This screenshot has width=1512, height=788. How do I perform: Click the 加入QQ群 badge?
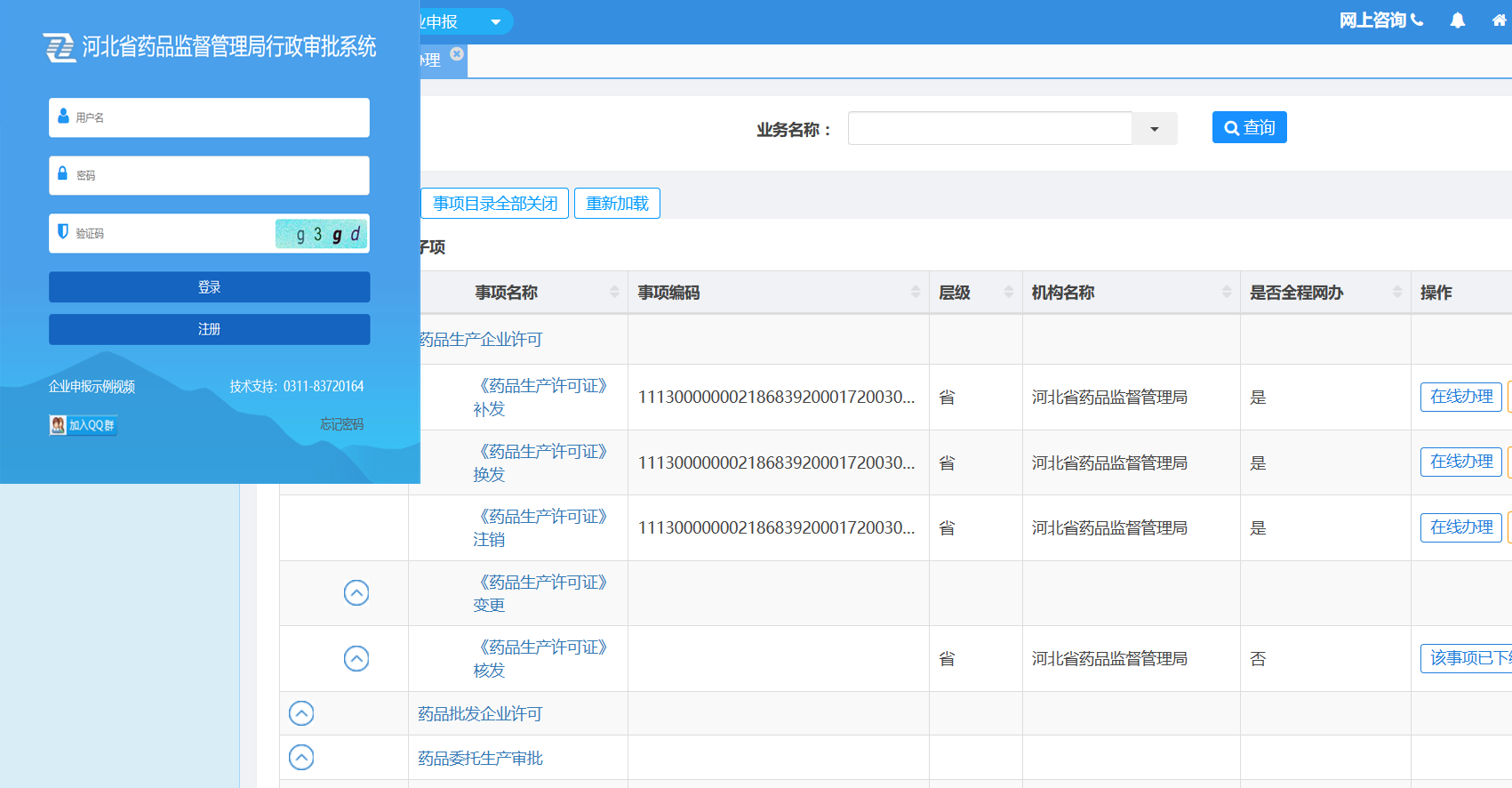(x=83, y=425)
